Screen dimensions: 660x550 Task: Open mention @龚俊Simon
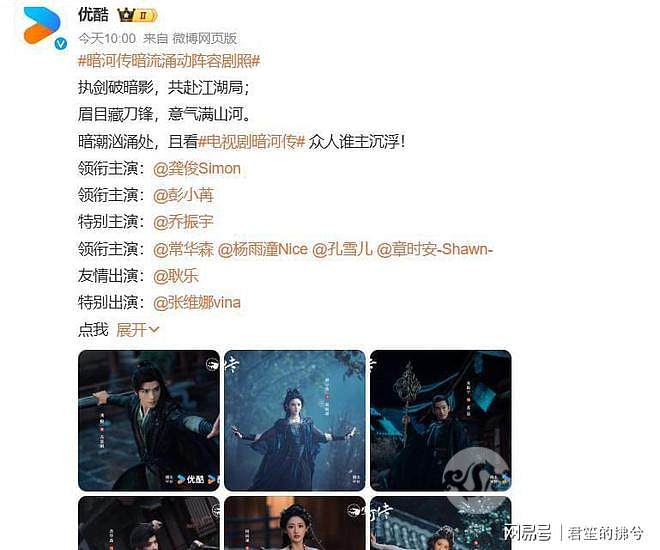point(197,169)
